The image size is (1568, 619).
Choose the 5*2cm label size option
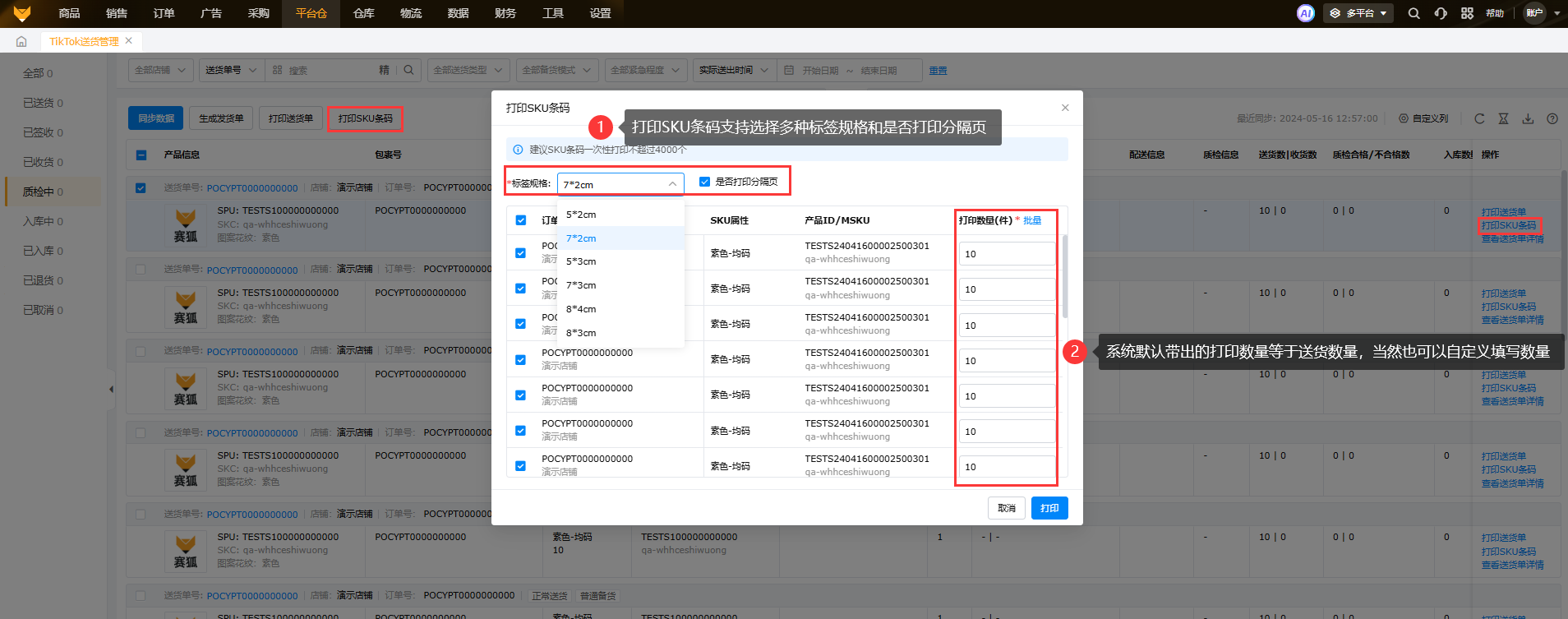[x=620, y=215]
